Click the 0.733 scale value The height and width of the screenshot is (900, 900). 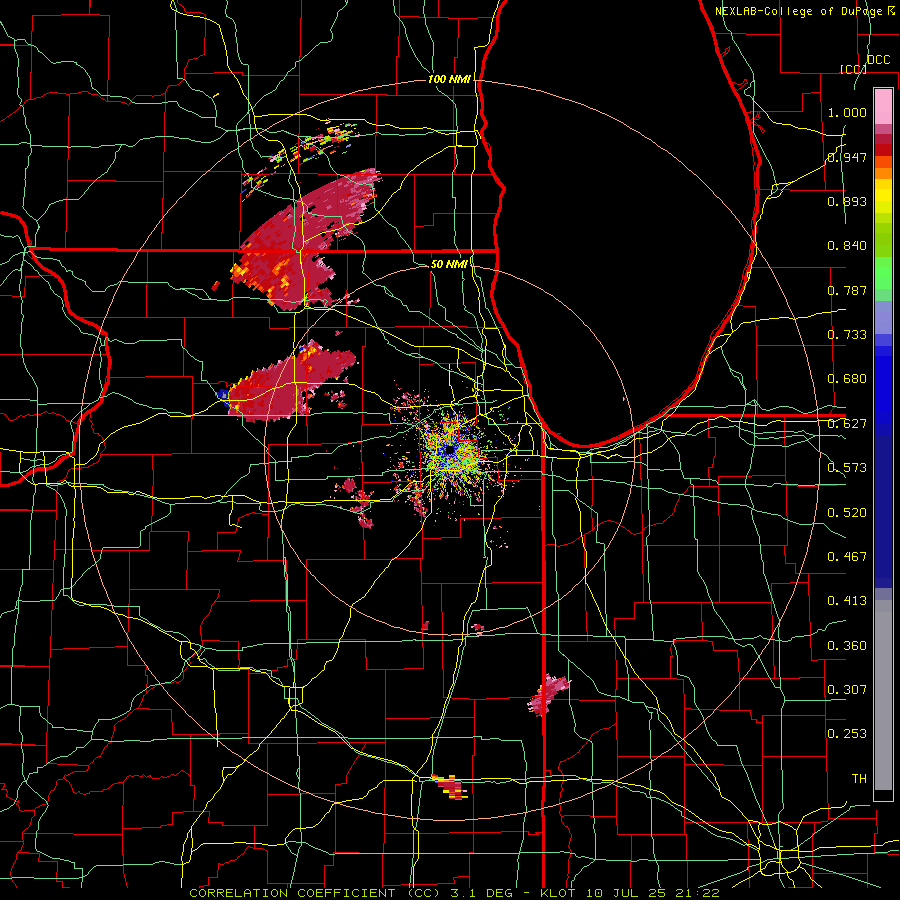click(847, 335)
